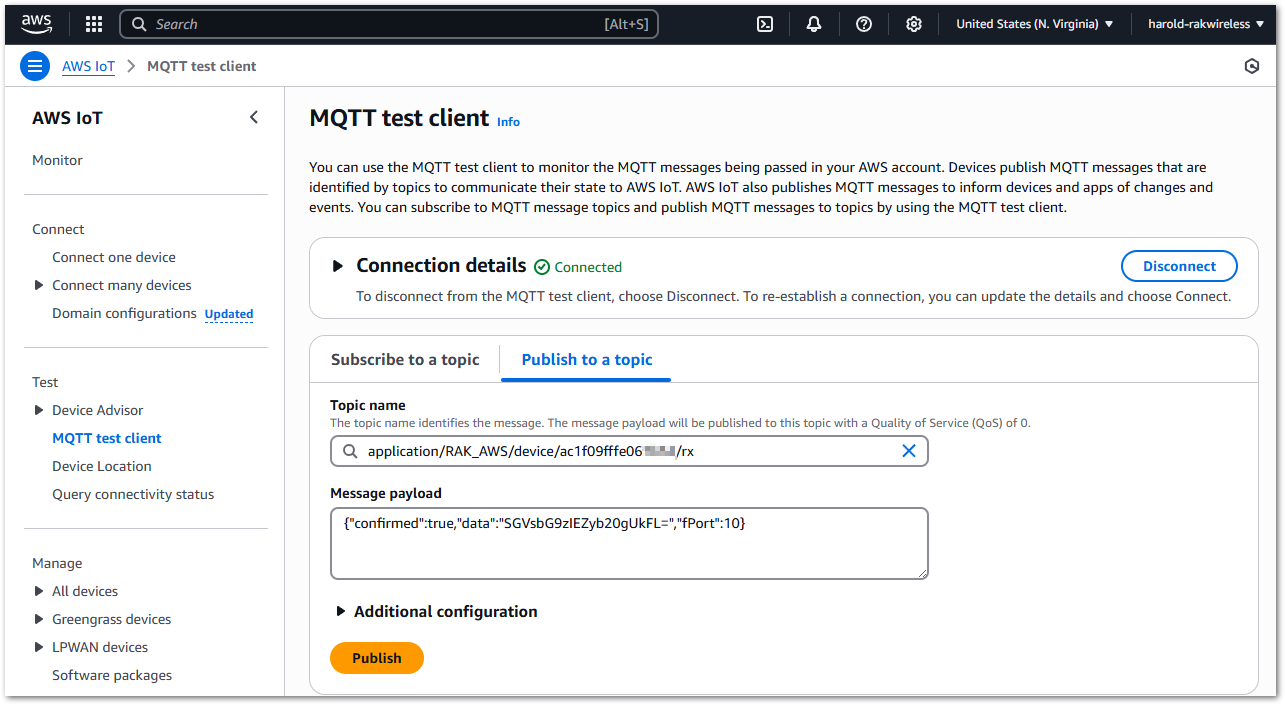
Task: Open the AWS services grid icon
Action: (93, 23)
